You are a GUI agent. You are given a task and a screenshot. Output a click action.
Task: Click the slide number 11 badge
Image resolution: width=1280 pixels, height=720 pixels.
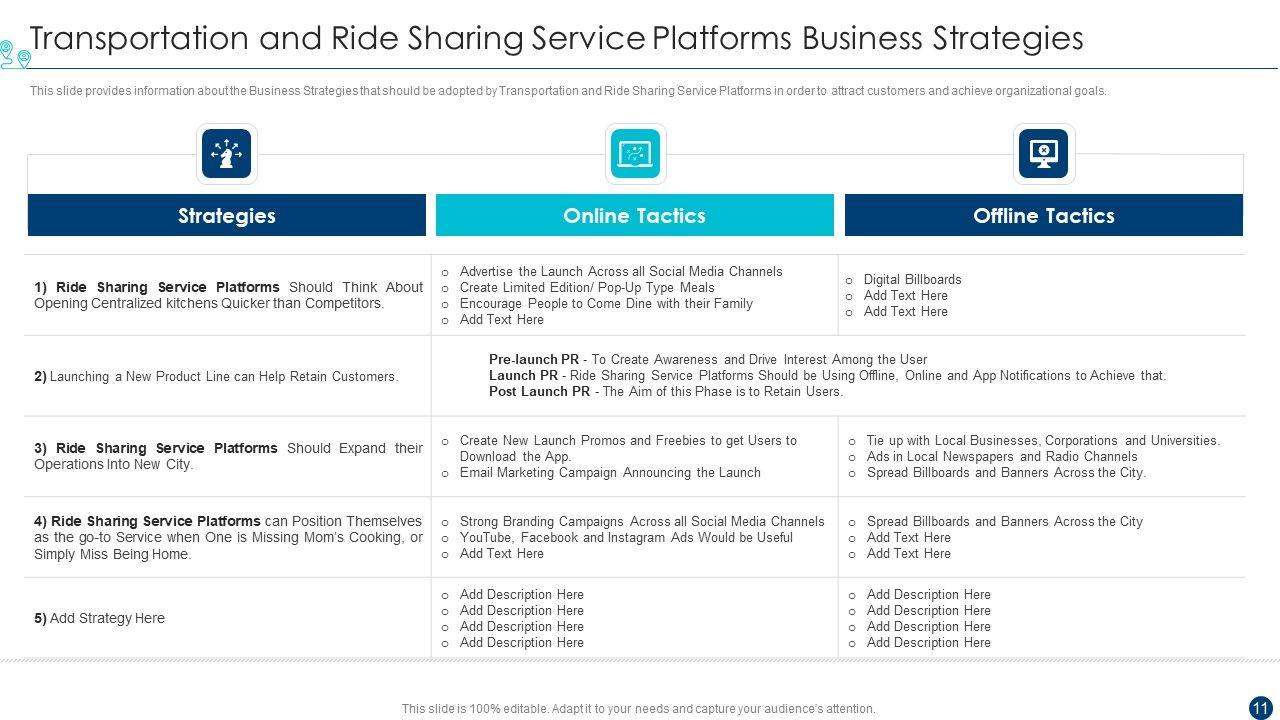coord(1260,708)
